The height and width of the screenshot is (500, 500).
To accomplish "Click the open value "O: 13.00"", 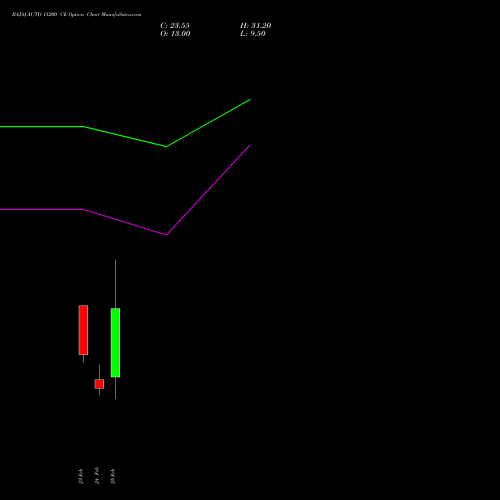I will click(x=175, y=34).
